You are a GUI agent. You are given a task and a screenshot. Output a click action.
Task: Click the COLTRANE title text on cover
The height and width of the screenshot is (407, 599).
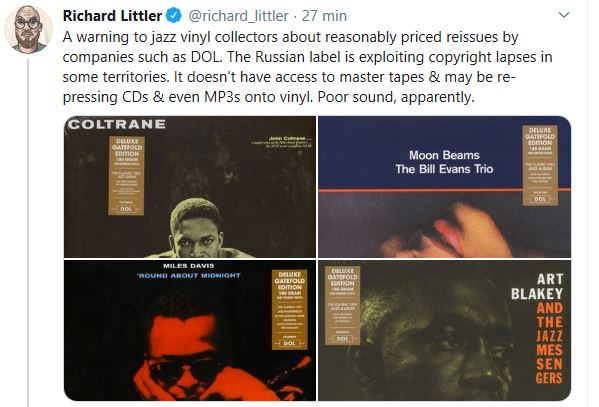(x=117, y=124)
